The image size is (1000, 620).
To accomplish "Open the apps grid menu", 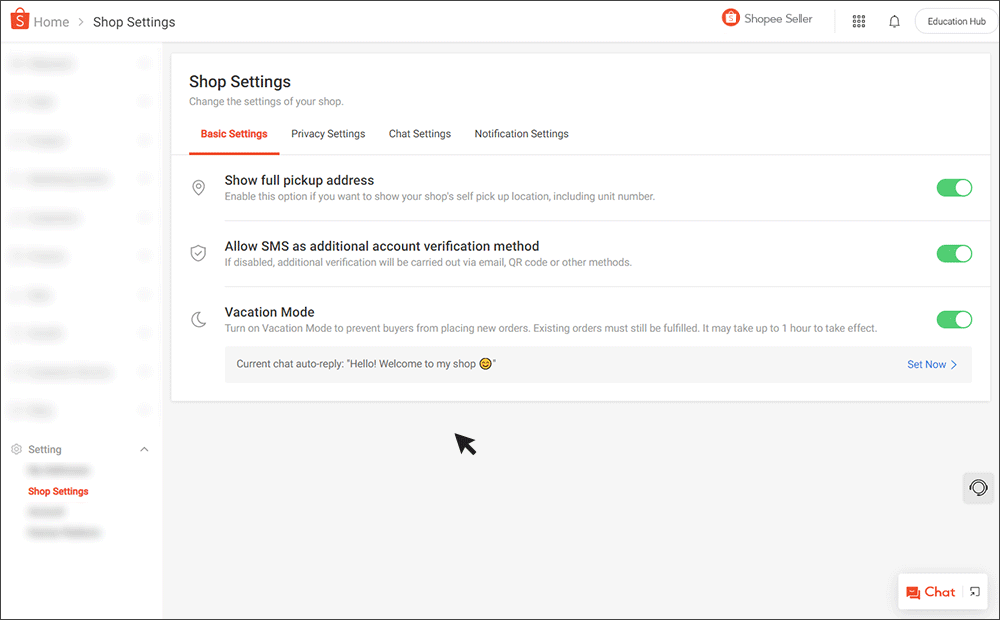I will tap(858, 20).
